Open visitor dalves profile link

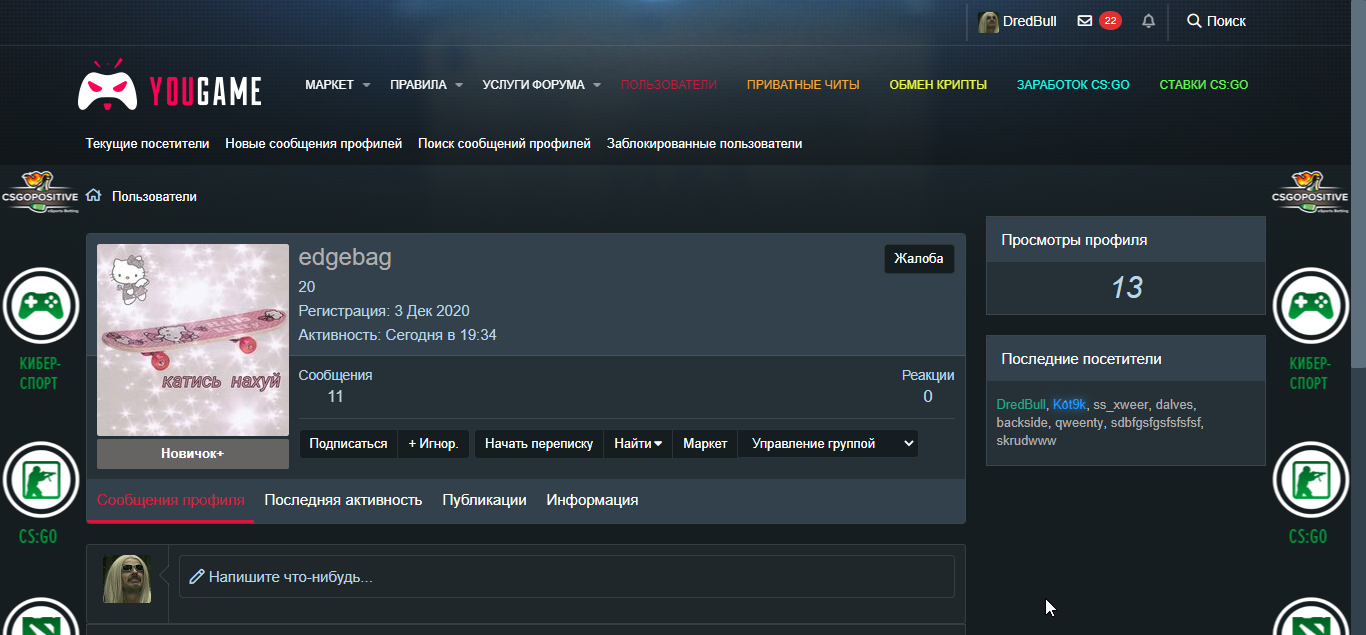click(1174, 405)
